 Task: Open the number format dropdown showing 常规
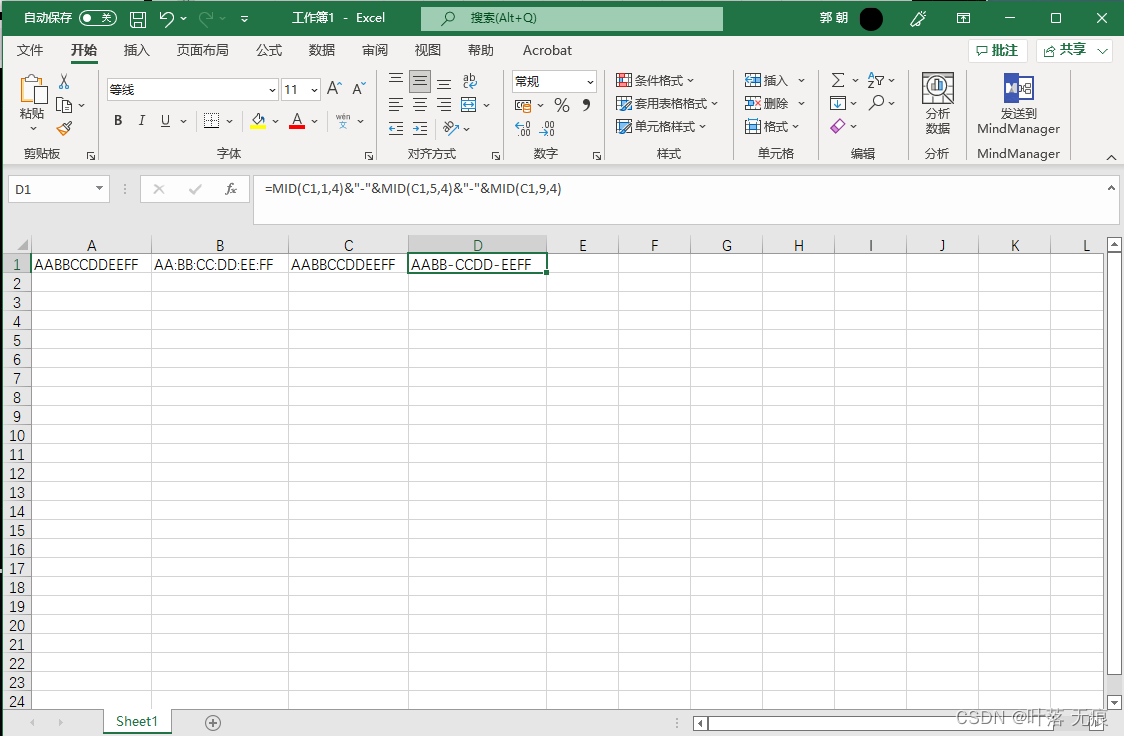coord(591,82)
